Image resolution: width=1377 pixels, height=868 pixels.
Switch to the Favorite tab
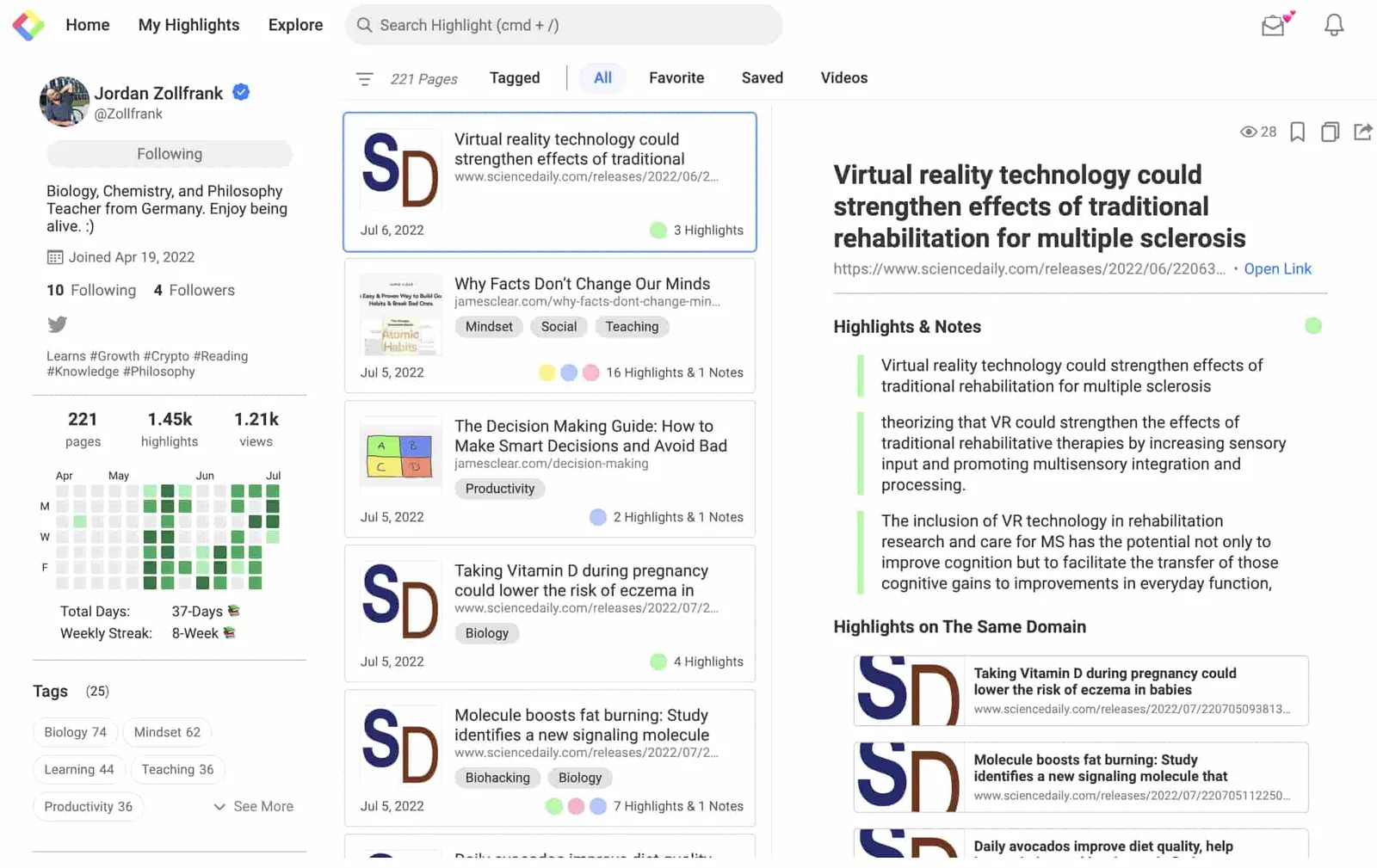[676, 77]
